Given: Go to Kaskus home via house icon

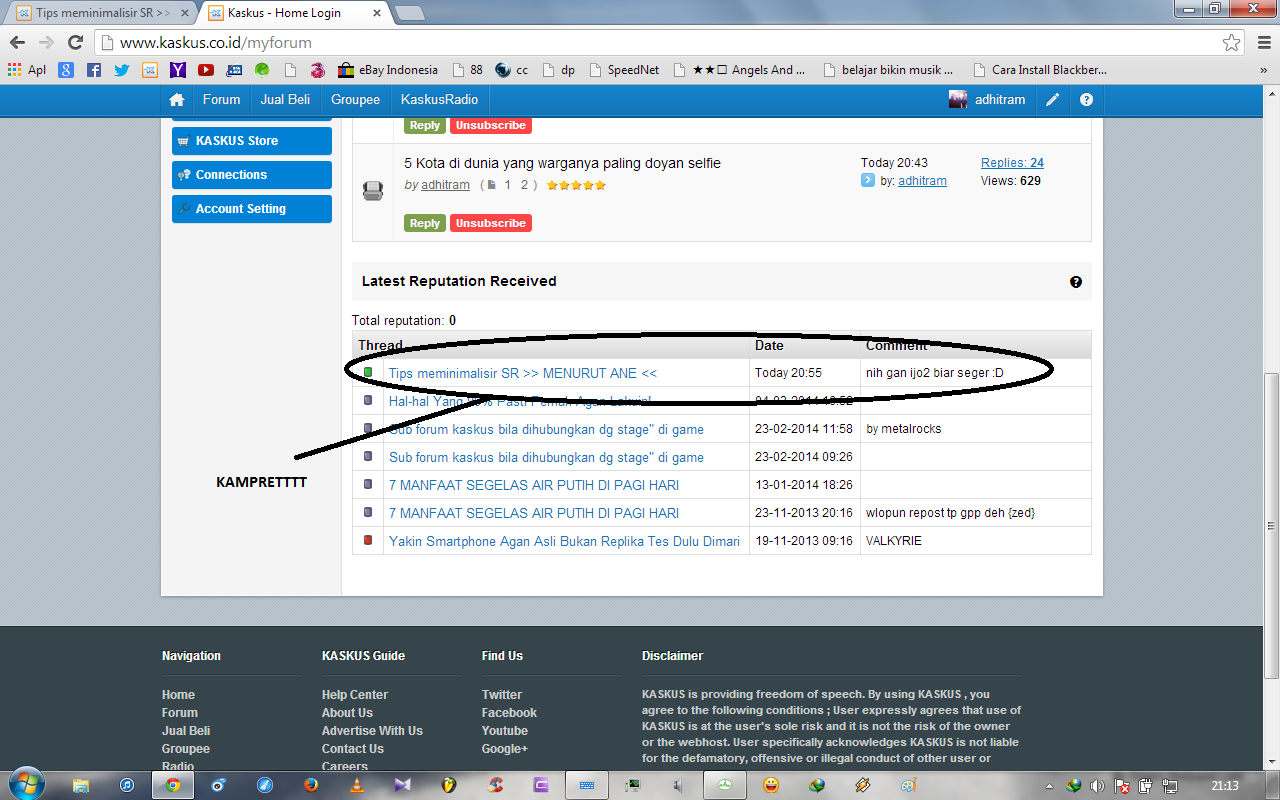Looking at the screenshot, I should 177,100.
